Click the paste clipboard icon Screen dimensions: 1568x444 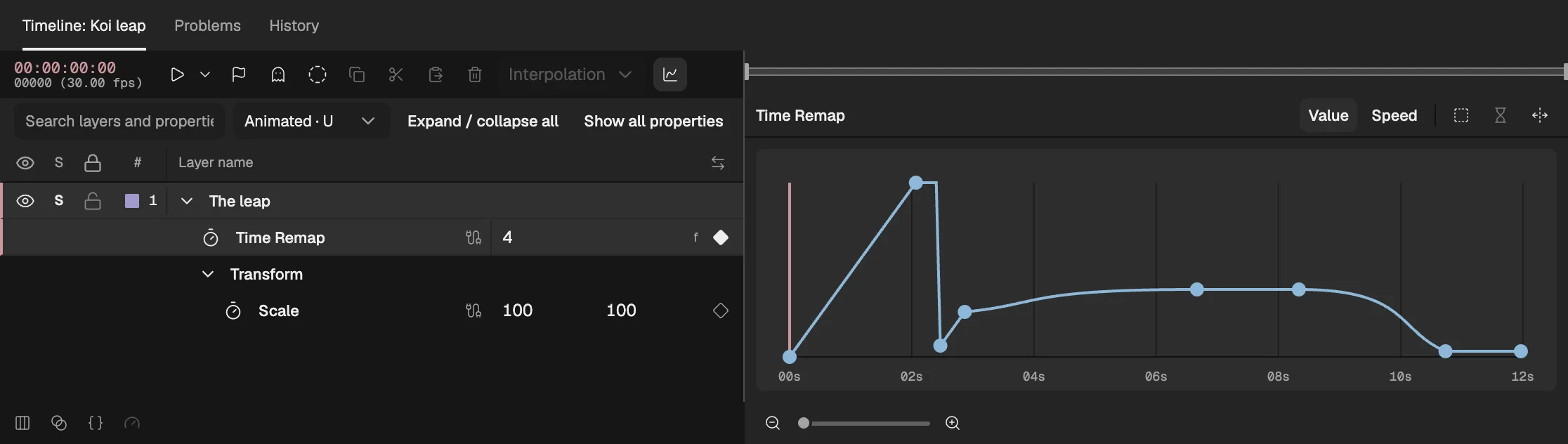(436, 74)
